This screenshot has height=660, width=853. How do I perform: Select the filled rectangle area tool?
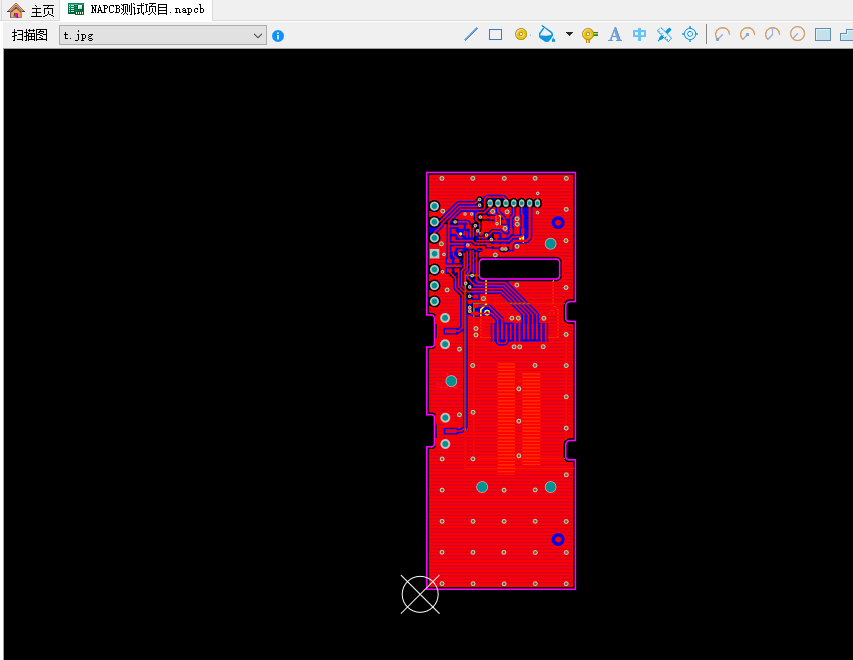[x=823, y=35]
